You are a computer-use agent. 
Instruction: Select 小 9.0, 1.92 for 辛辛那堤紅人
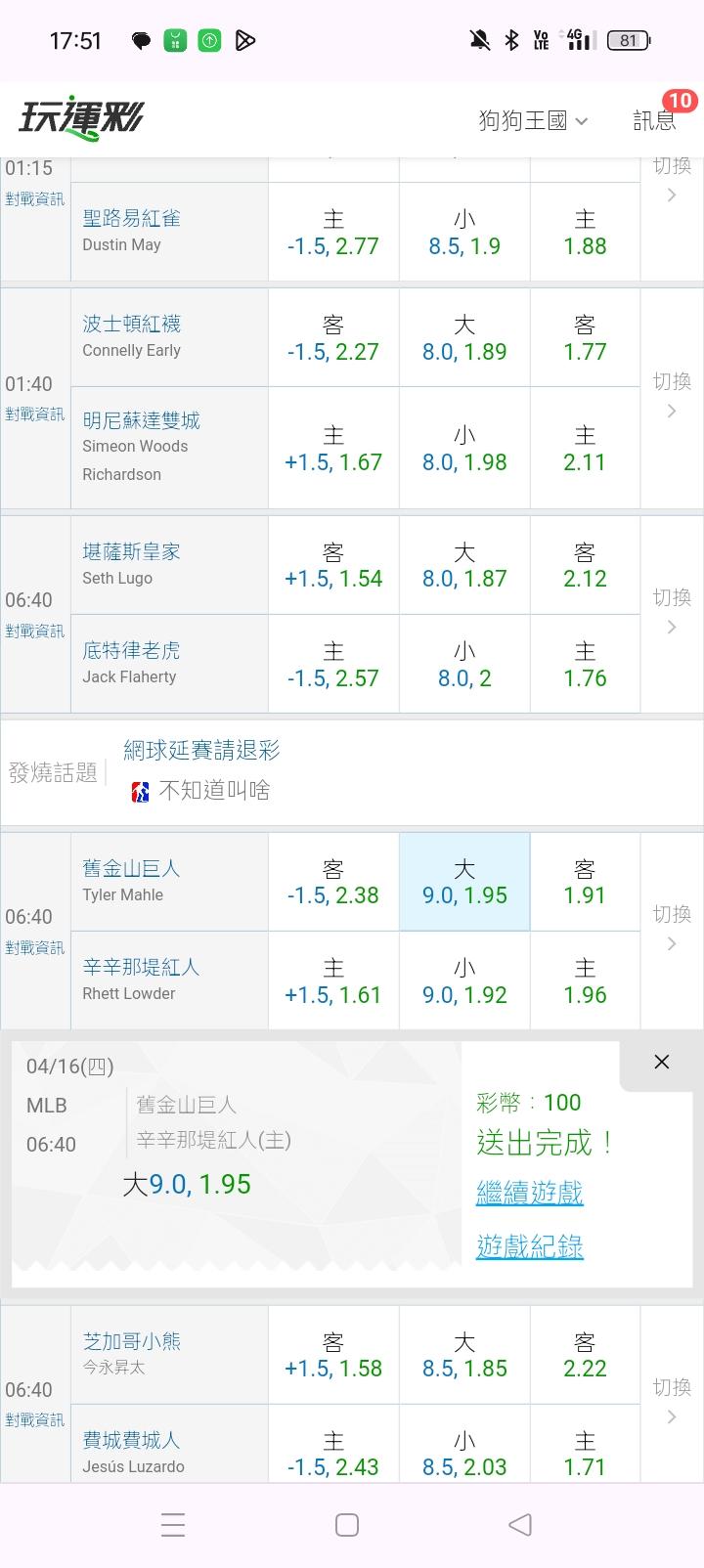click(464, 981)
